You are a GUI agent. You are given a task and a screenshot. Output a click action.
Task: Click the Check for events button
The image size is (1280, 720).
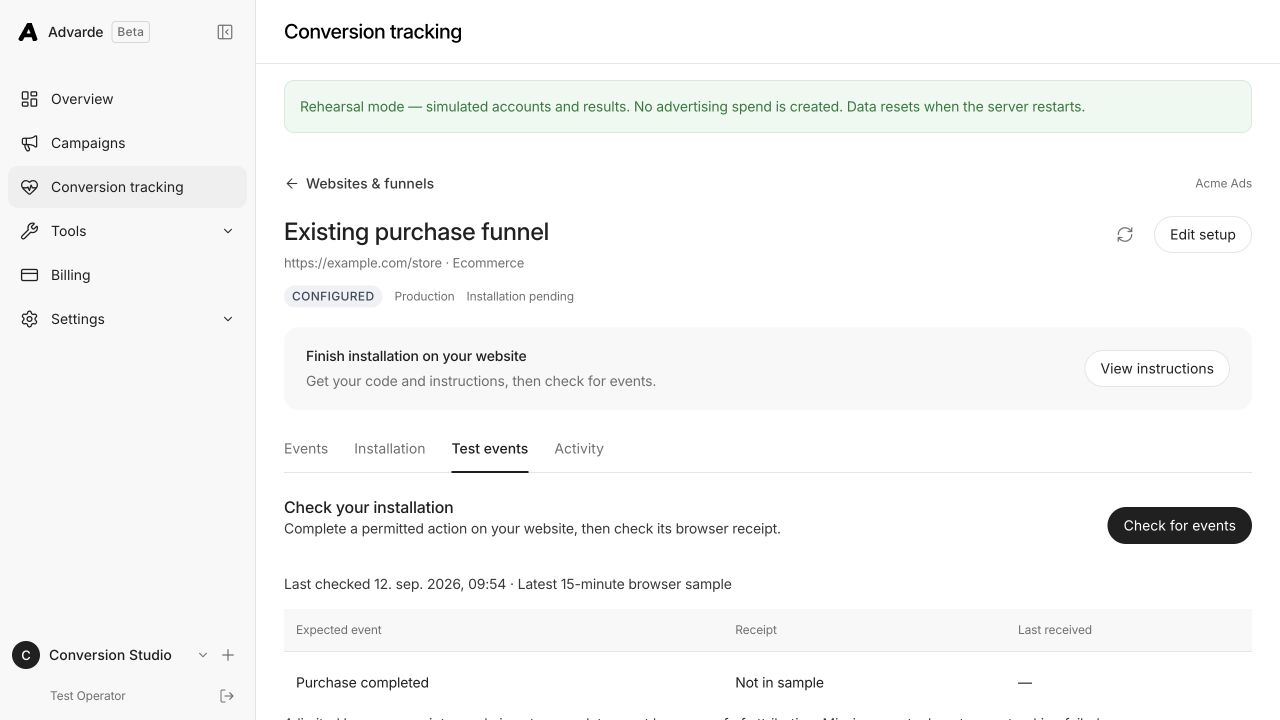[1179, 526]
